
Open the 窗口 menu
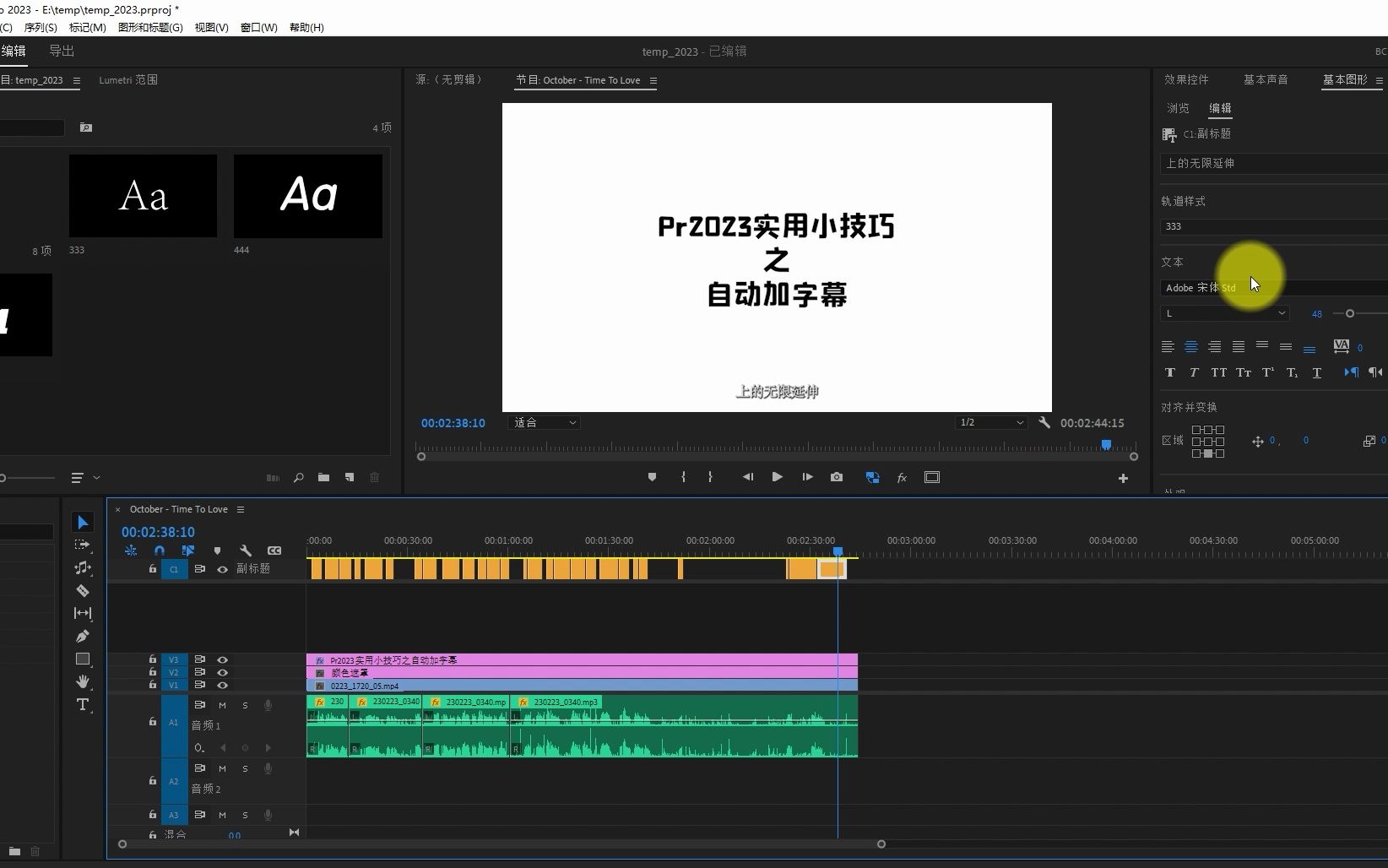(258, 27)
